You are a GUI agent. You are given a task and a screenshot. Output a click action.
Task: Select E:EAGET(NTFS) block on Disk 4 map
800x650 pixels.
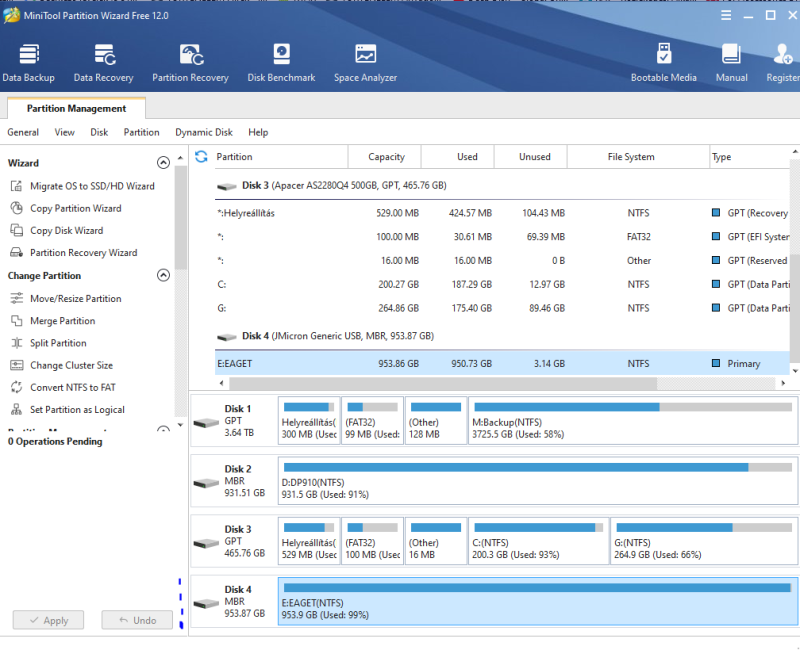coord(538,602)
